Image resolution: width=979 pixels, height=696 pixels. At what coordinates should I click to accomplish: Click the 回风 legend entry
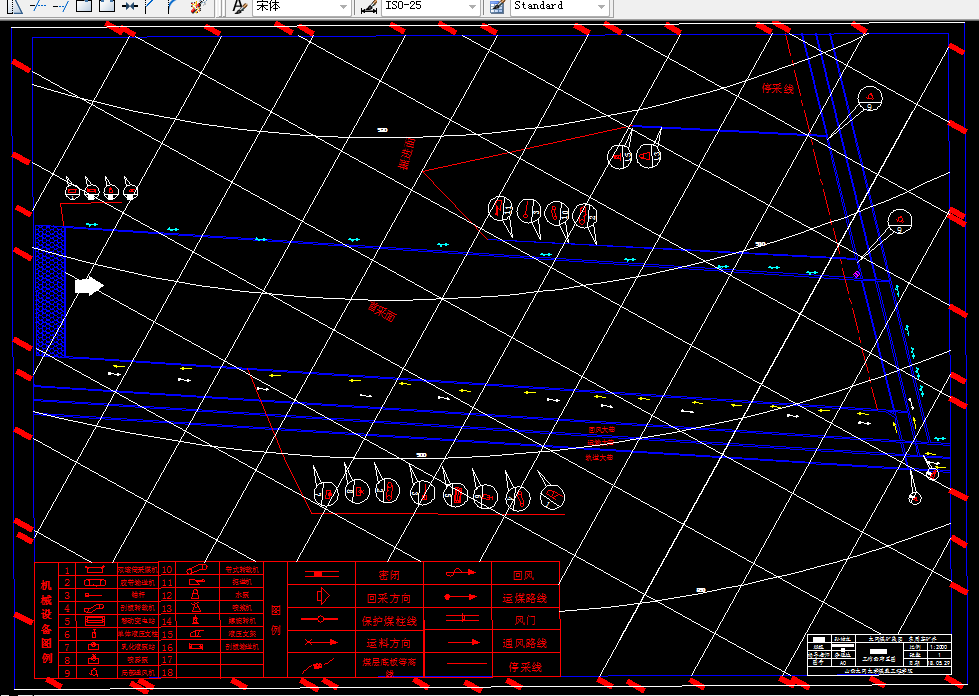[524, 575]
